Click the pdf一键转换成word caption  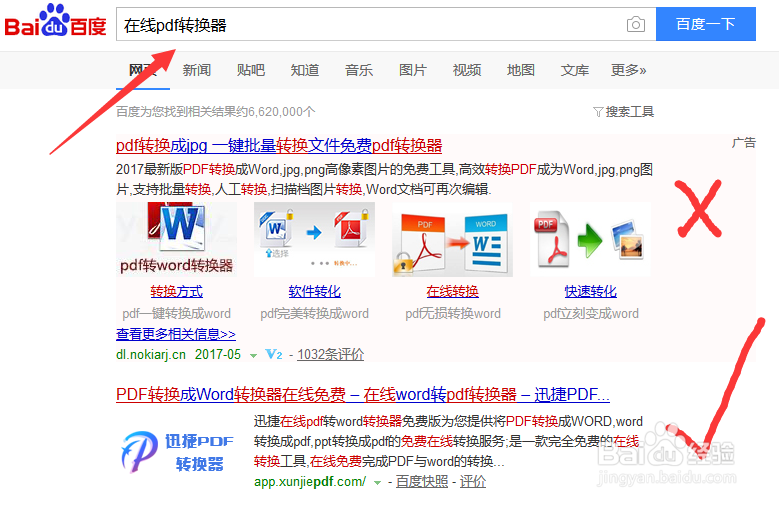[176, 314]
